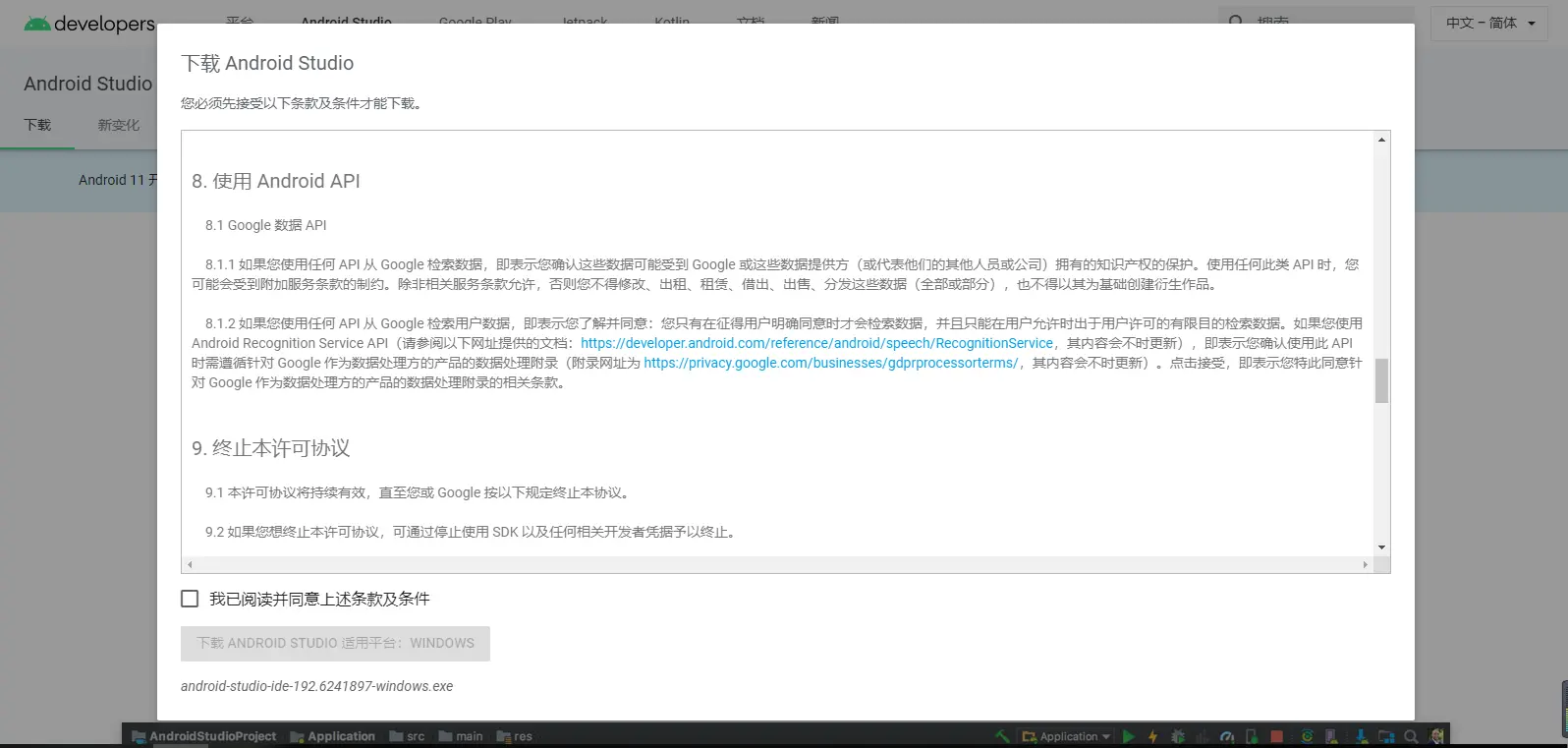The image size is (1568, 748).
Task: Switch to the 新变化 tab
Action: [119, 125]
